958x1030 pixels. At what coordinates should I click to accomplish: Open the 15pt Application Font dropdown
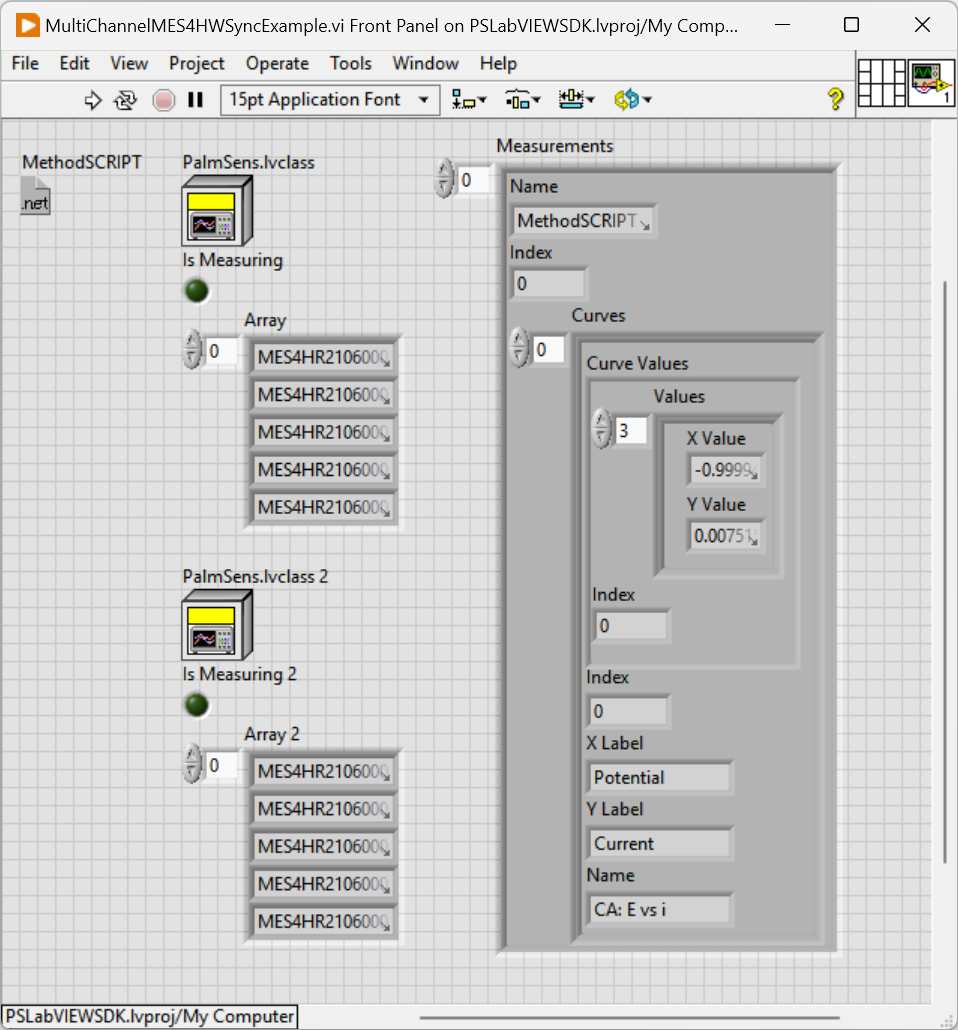click(x=329, y=100)
